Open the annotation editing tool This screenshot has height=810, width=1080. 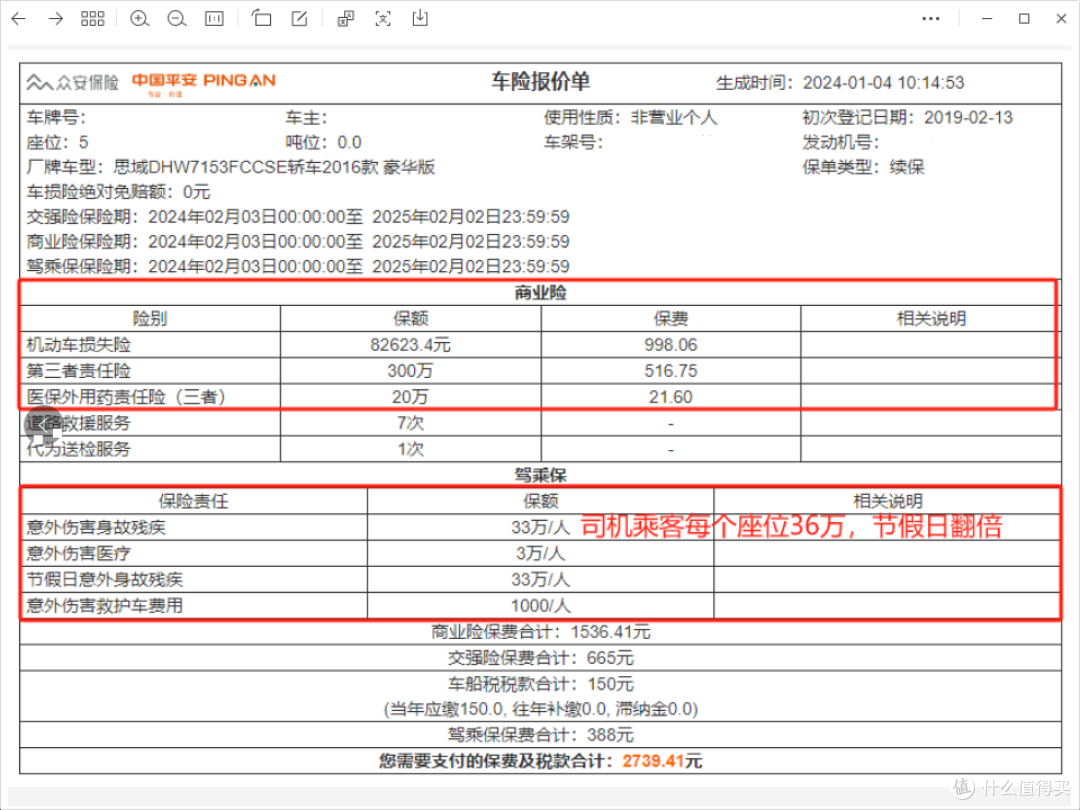[x=298, y=18]
